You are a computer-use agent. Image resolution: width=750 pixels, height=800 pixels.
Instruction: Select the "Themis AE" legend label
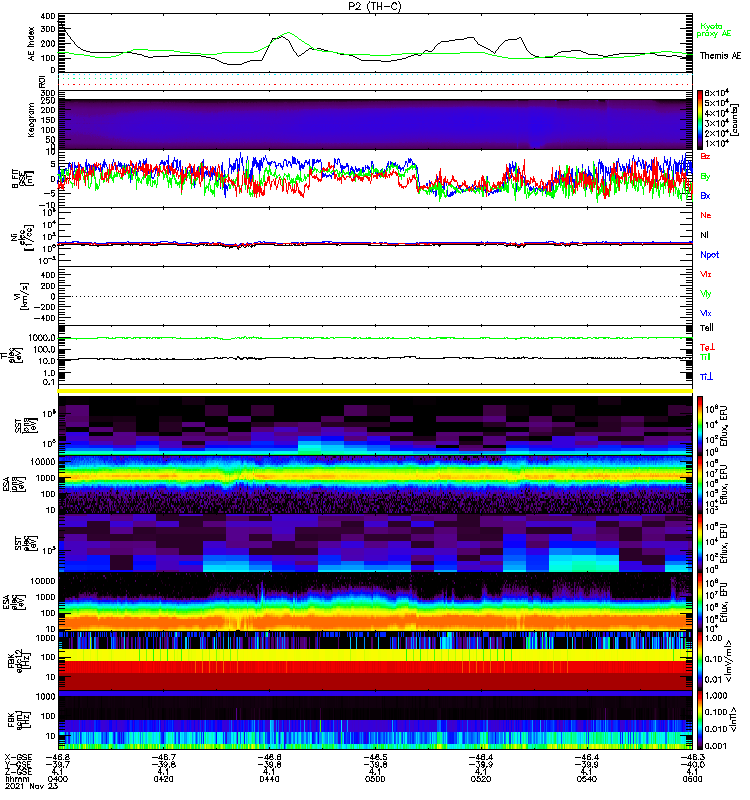[720, 56]
